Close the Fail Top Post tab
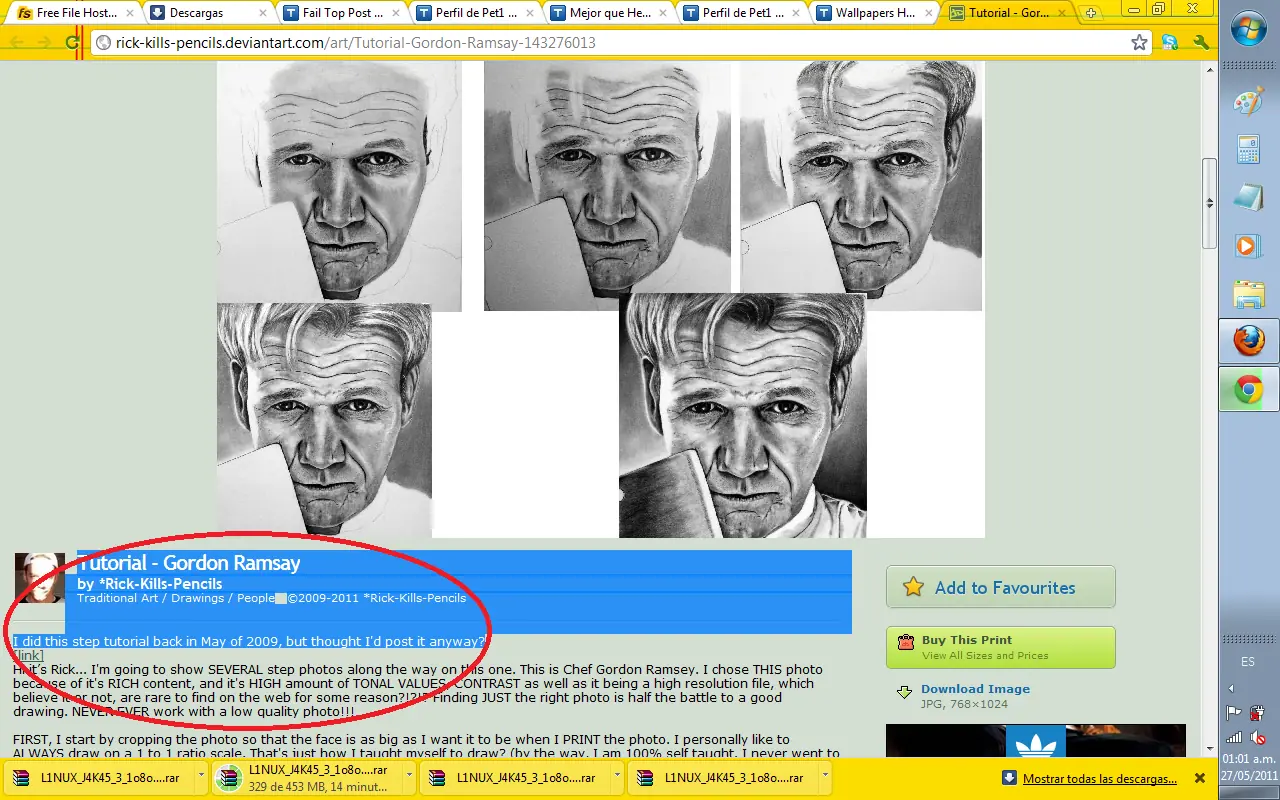 point(395,13)
